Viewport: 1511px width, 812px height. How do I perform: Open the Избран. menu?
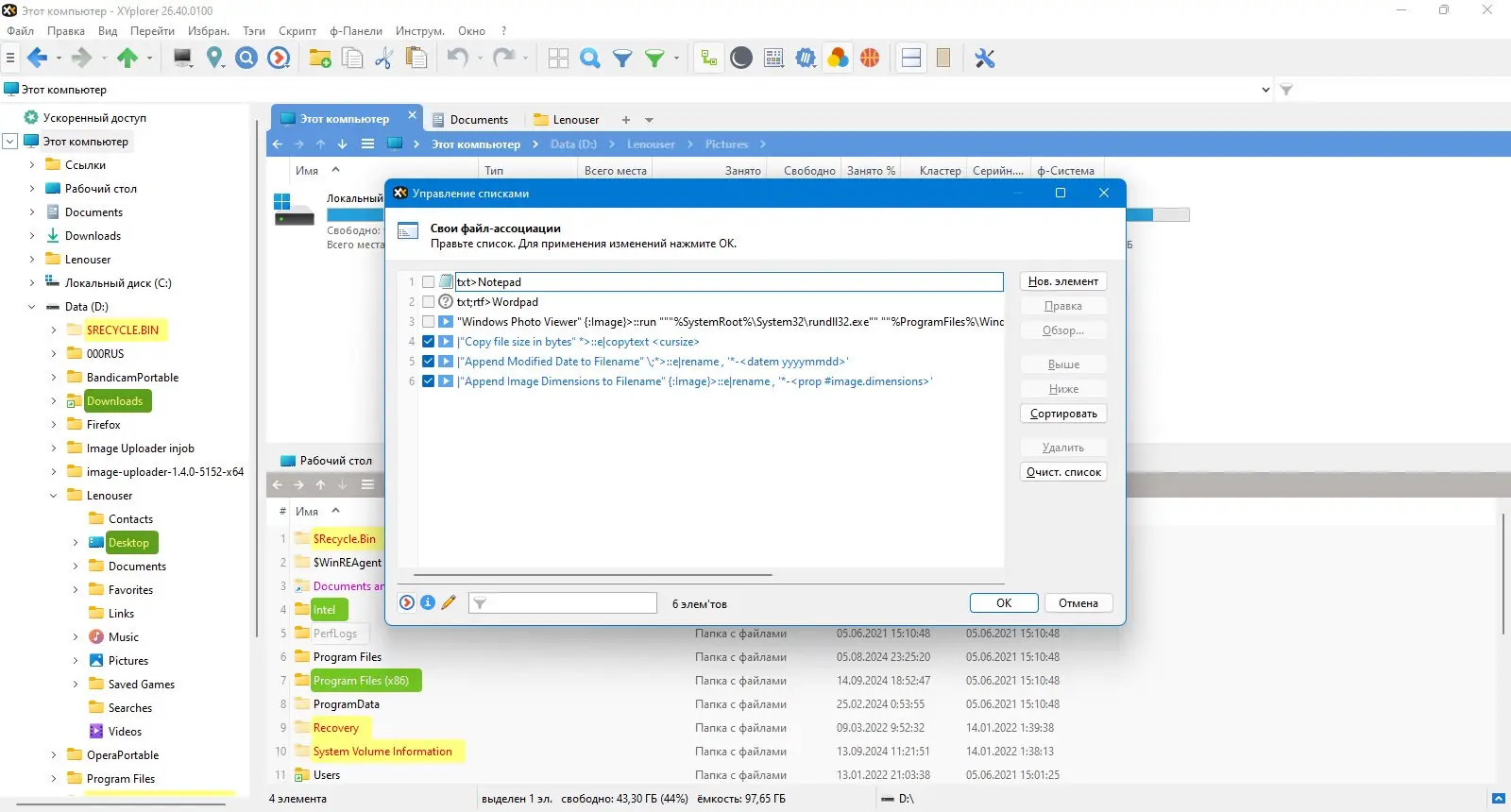(x=209, y=31)
